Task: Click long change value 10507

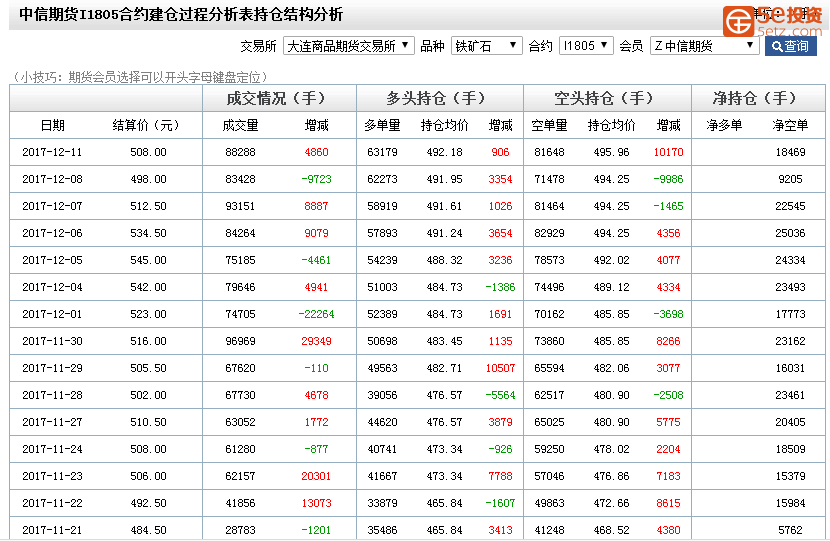Action: click(x=500, y=368)
